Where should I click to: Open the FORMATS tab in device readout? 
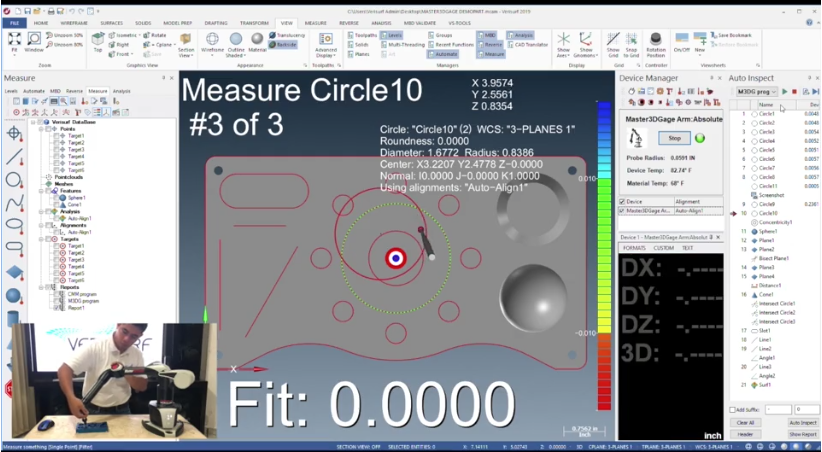pos(634,248)
